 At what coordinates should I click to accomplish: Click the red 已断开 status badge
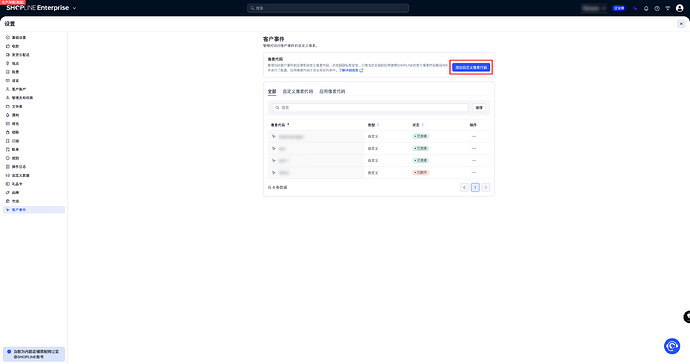tap(421, 173)
